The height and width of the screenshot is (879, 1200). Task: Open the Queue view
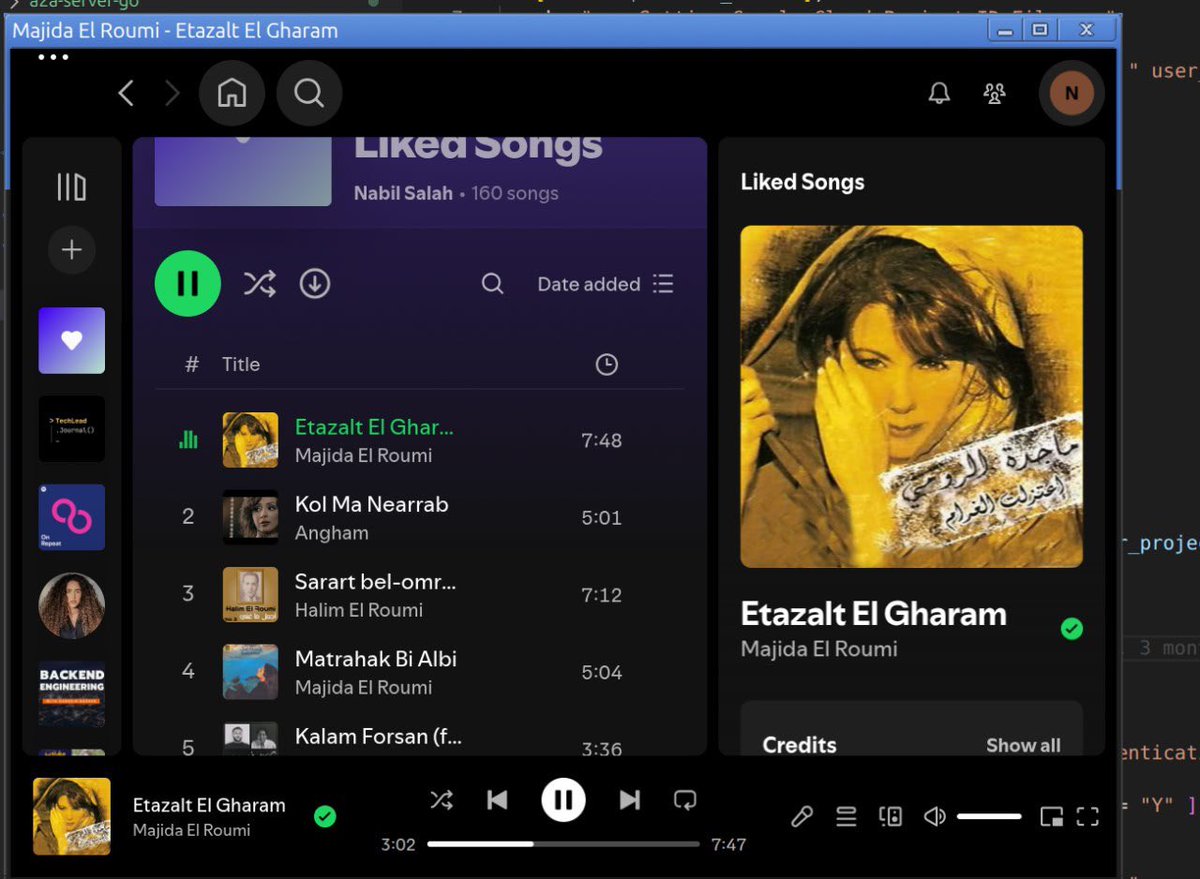tap(846, 817)
